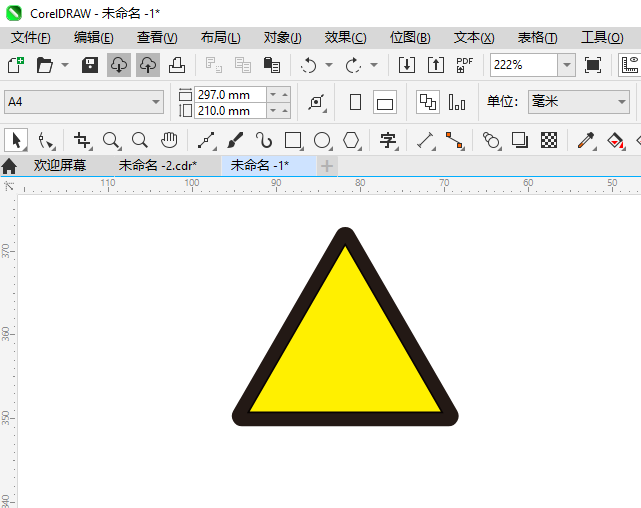Screen dimensions: 641x508
Task: Click the current page layout icon
Action: point(457,102)
